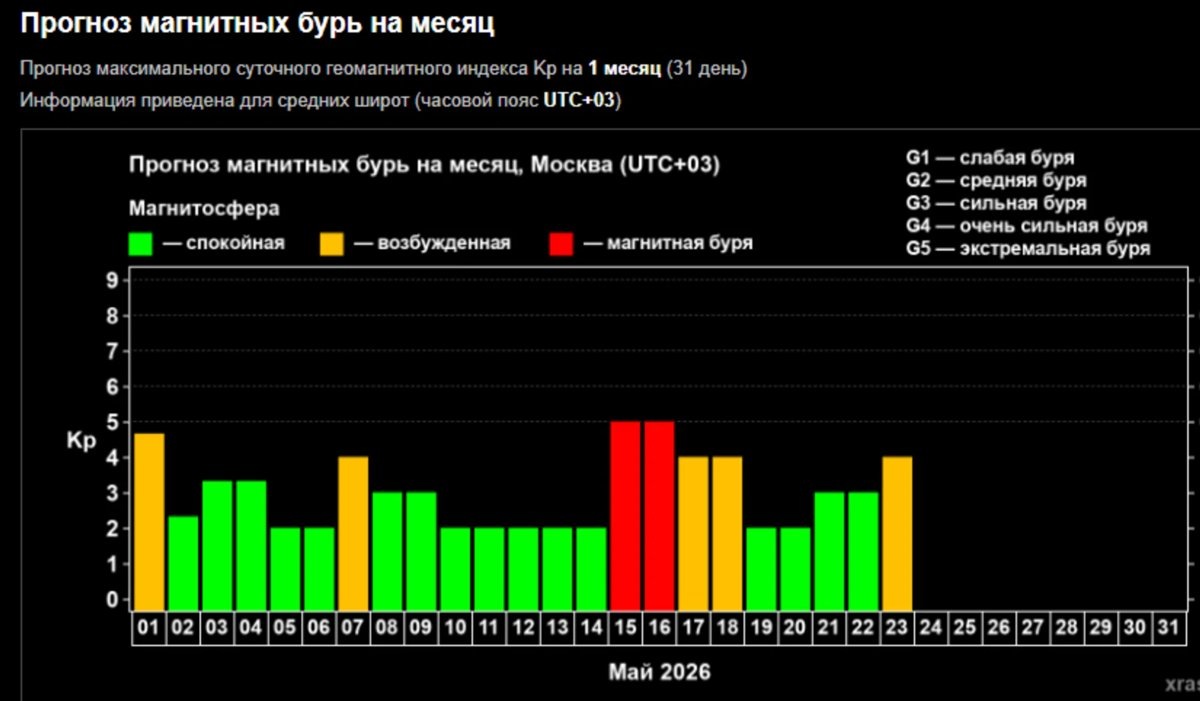Viewport: 1200px width, 701px height.
Task: Select the green bar for May 03
Action: pos(217,545)
